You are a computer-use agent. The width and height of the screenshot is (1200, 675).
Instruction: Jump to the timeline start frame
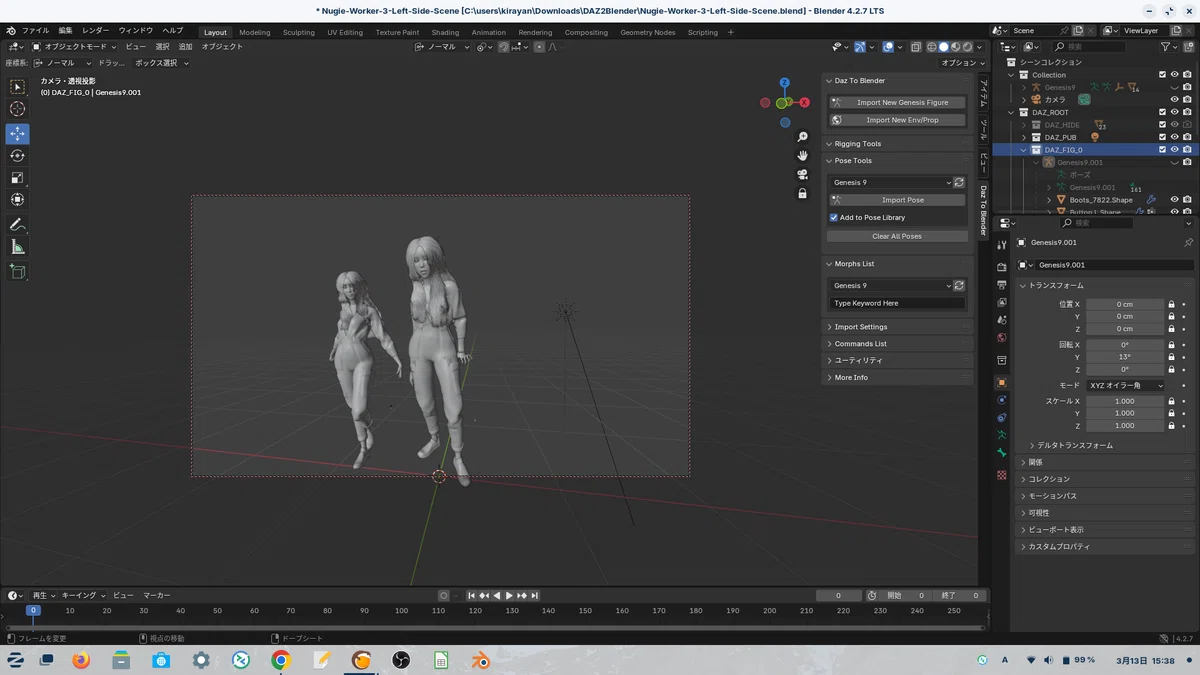coord(472,595)
